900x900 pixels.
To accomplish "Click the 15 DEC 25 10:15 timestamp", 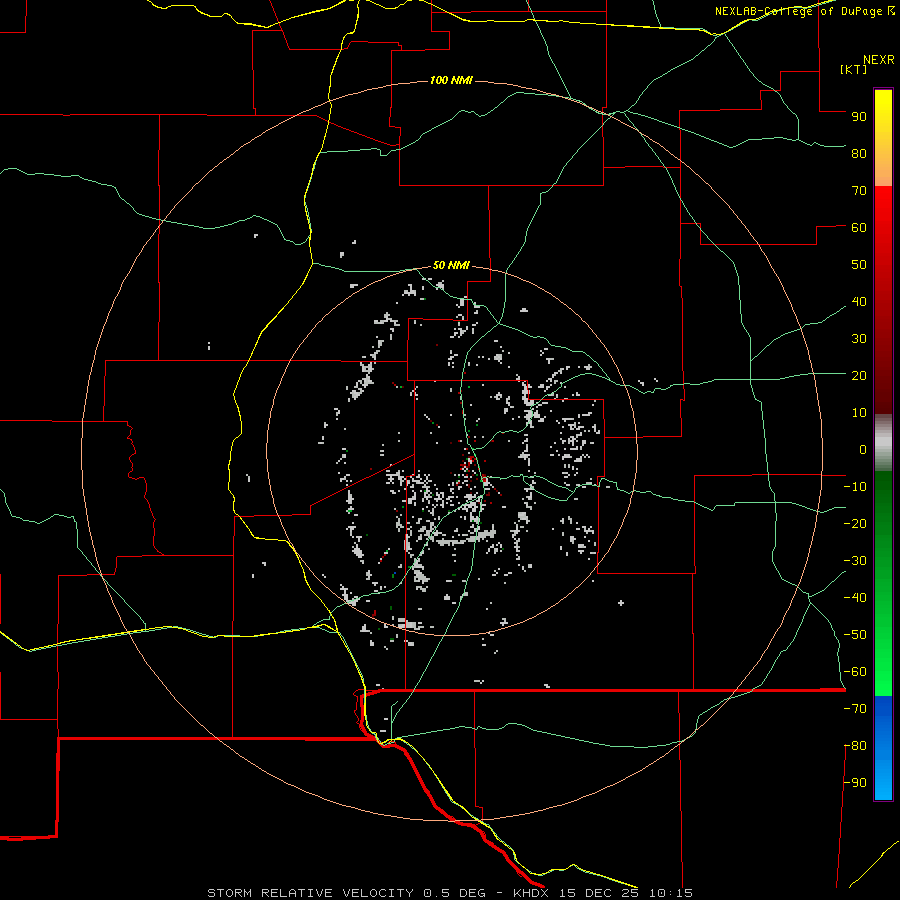I will click(626, 893).
